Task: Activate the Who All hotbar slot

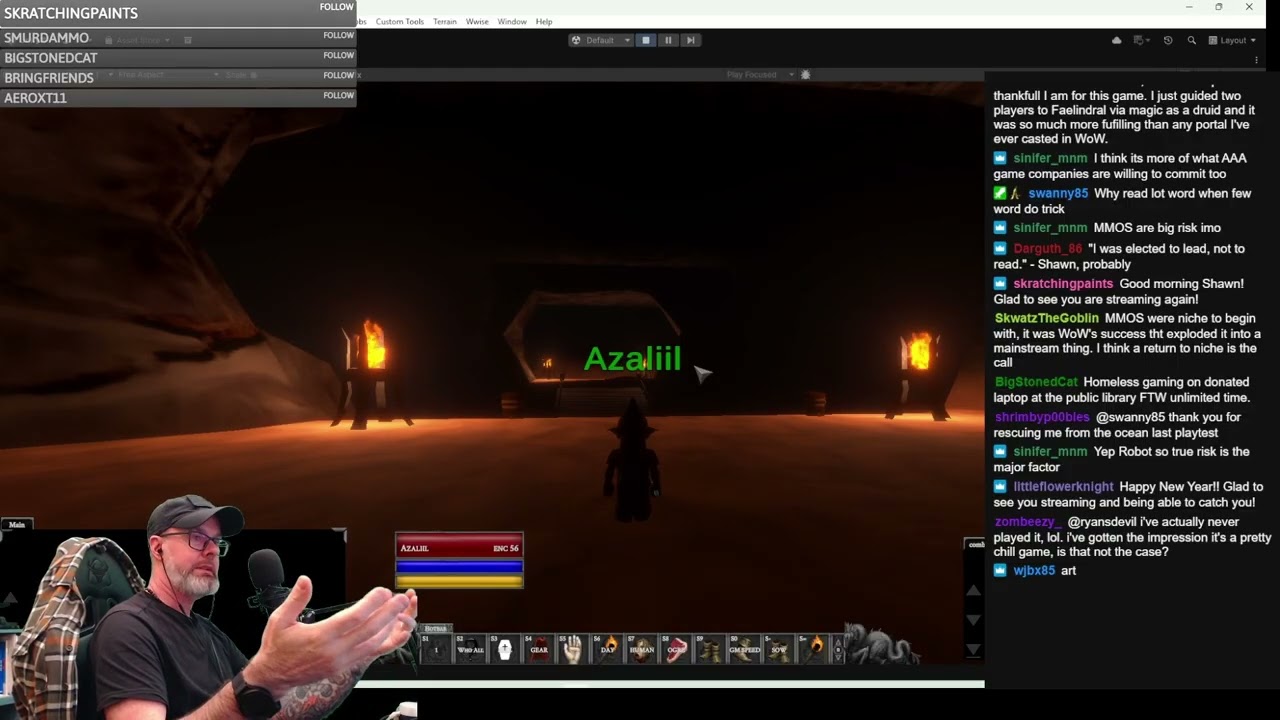Action: 470,649
